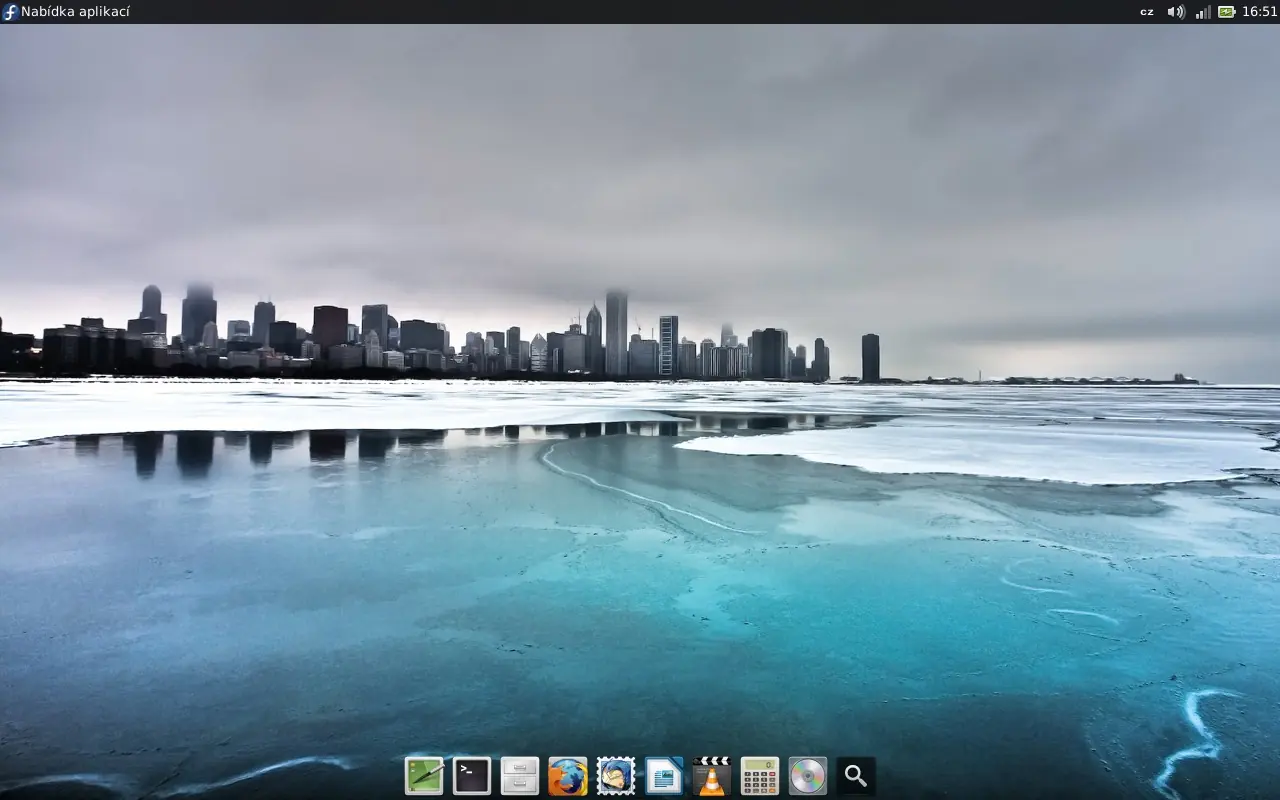Click the Fedora logo in the top panel
Viewport: 1280px width, 800px height.
point(10,11)
